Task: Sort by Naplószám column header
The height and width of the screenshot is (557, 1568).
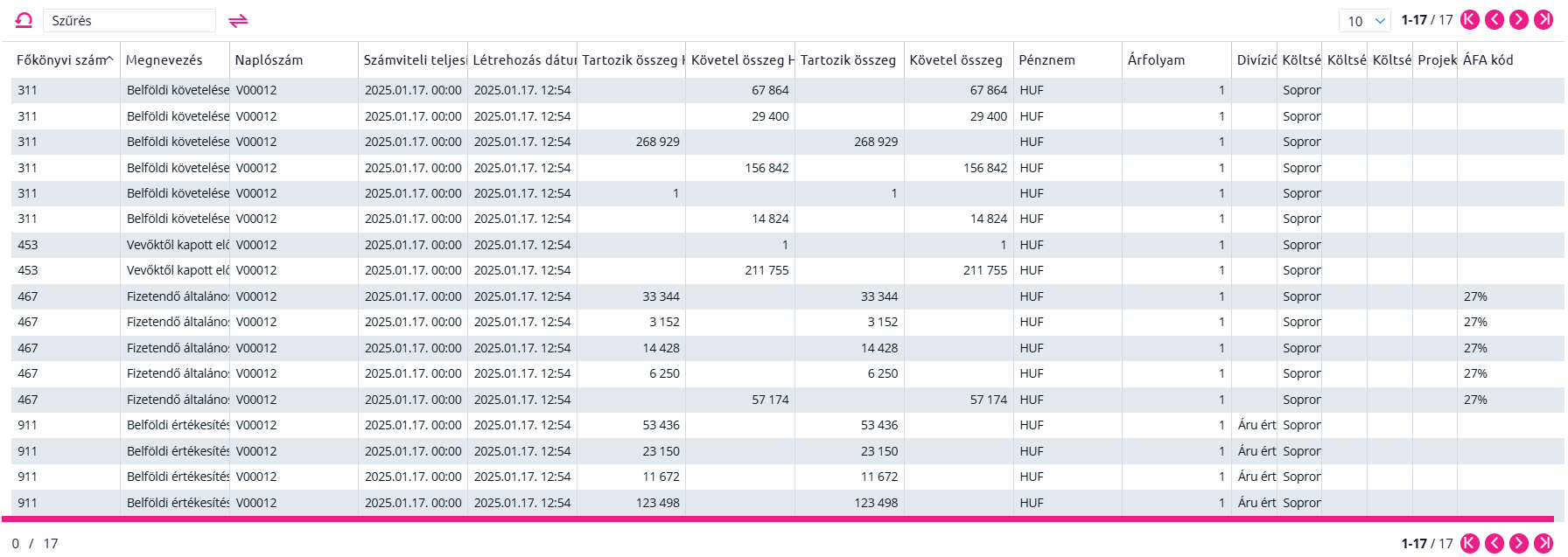Action: tap(293, 60)
